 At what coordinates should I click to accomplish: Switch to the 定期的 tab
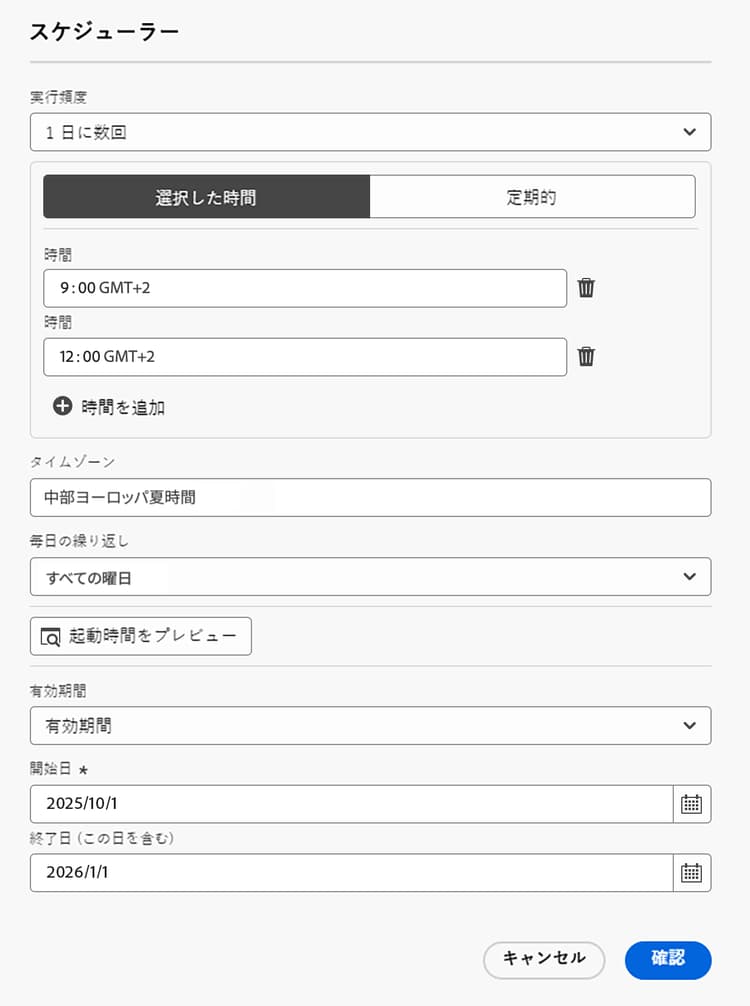[533, 196]
